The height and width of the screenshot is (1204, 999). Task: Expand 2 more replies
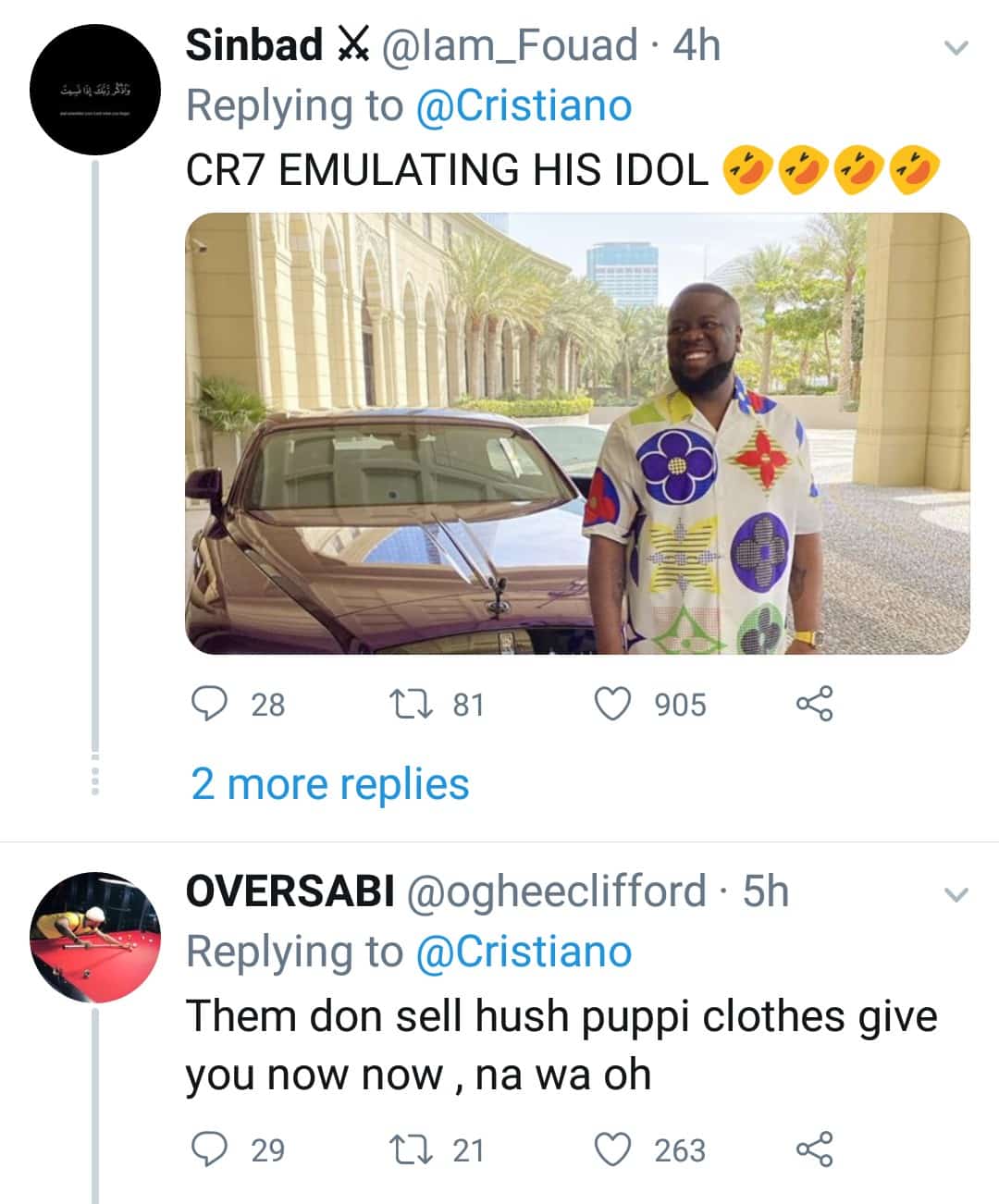pos(330,784)
